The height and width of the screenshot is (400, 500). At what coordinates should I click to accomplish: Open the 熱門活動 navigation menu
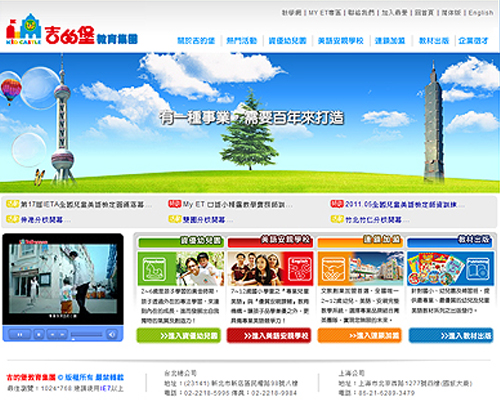coord(242,41)
